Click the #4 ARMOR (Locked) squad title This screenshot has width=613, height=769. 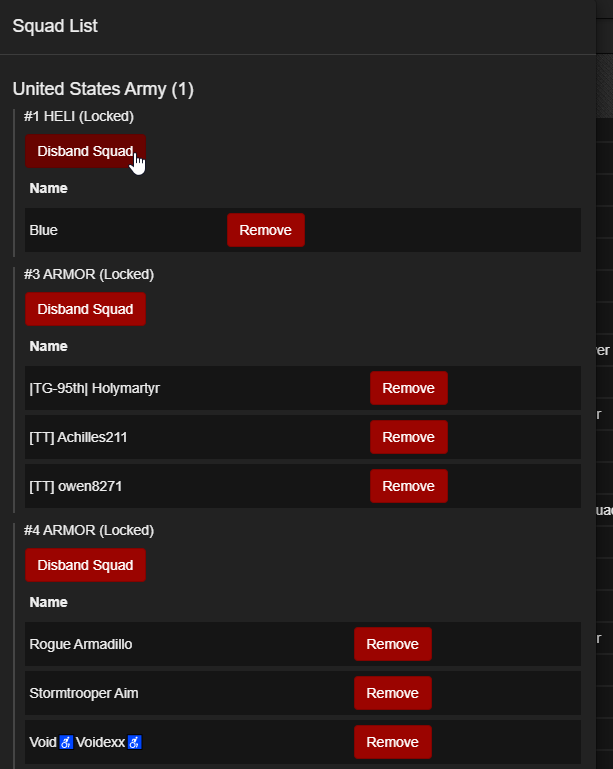89,530
